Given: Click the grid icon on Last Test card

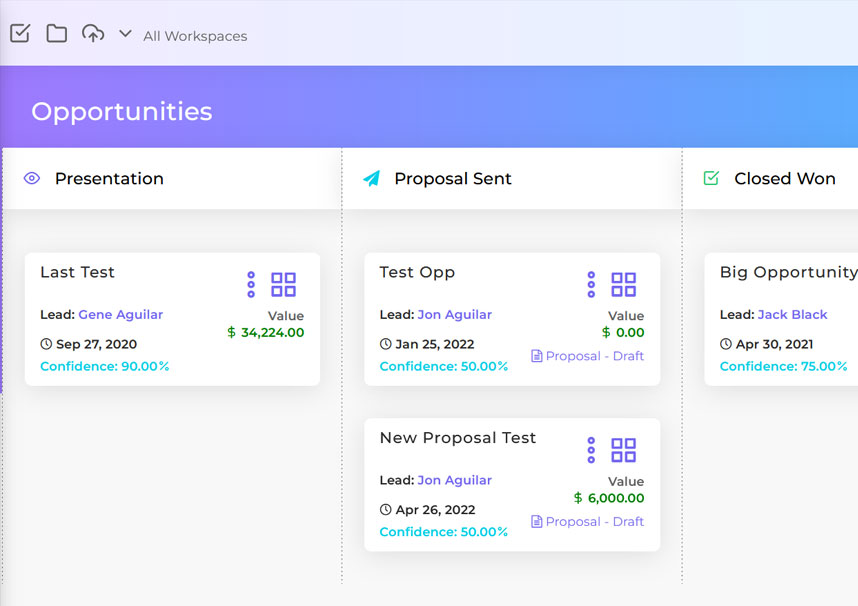Looking at the screenshot, I should [x=284, y=285].
